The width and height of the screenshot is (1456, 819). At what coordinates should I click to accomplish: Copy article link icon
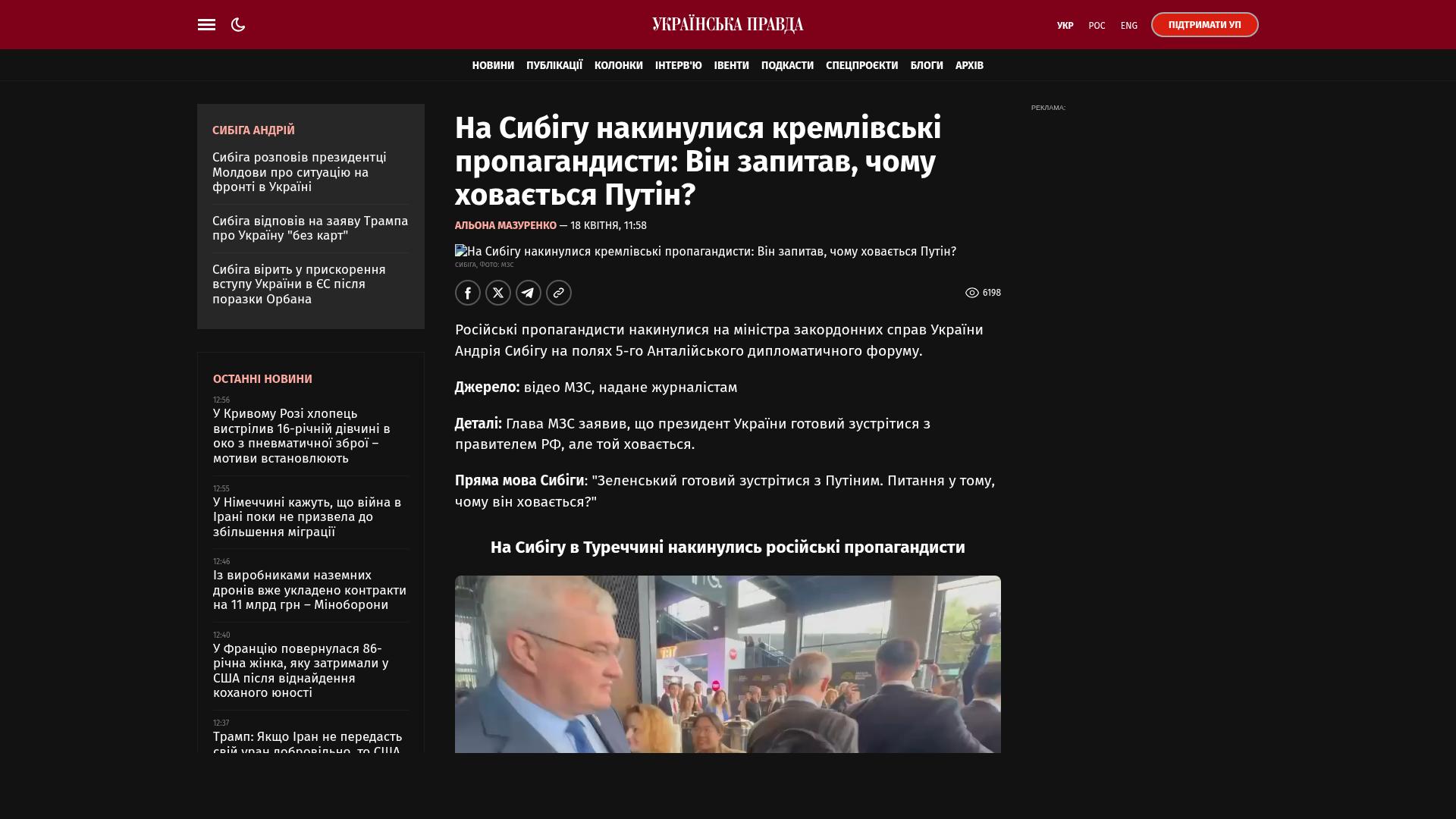click(559, 293)
